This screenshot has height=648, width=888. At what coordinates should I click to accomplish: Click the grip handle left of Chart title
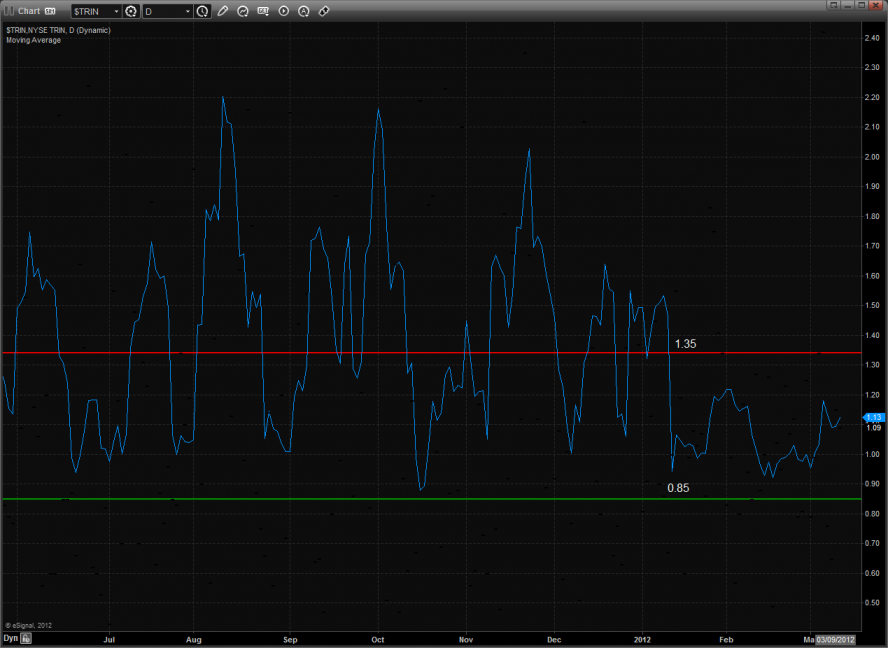point(9,11)
